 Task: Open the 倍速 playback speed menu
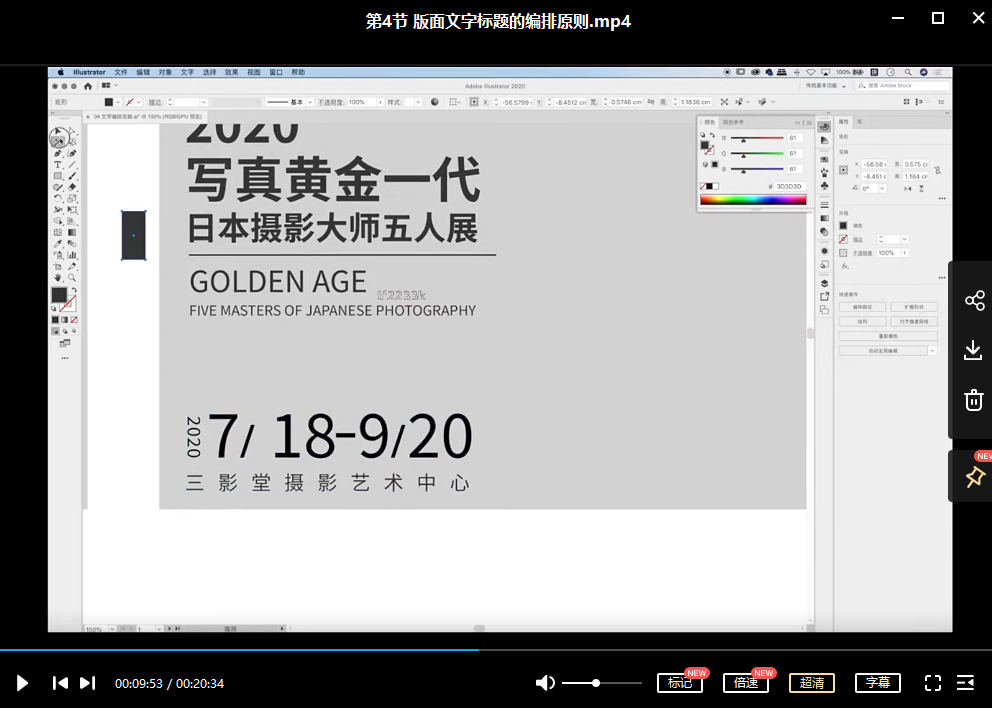coord(745,683)
